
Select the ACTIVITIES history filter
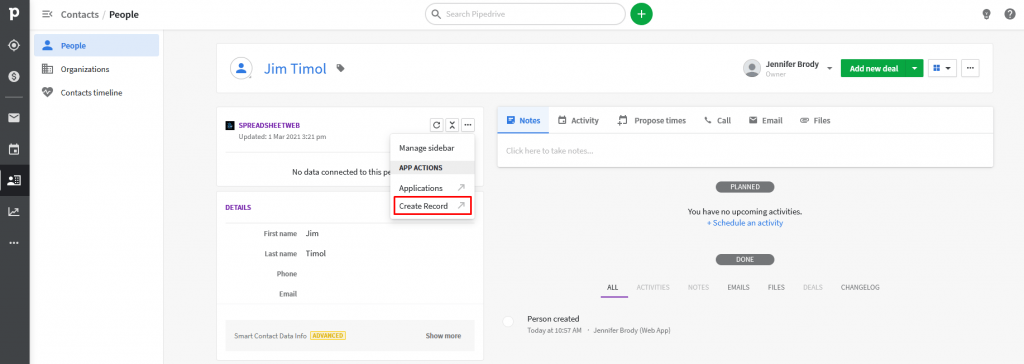click(x=653, y=288)
